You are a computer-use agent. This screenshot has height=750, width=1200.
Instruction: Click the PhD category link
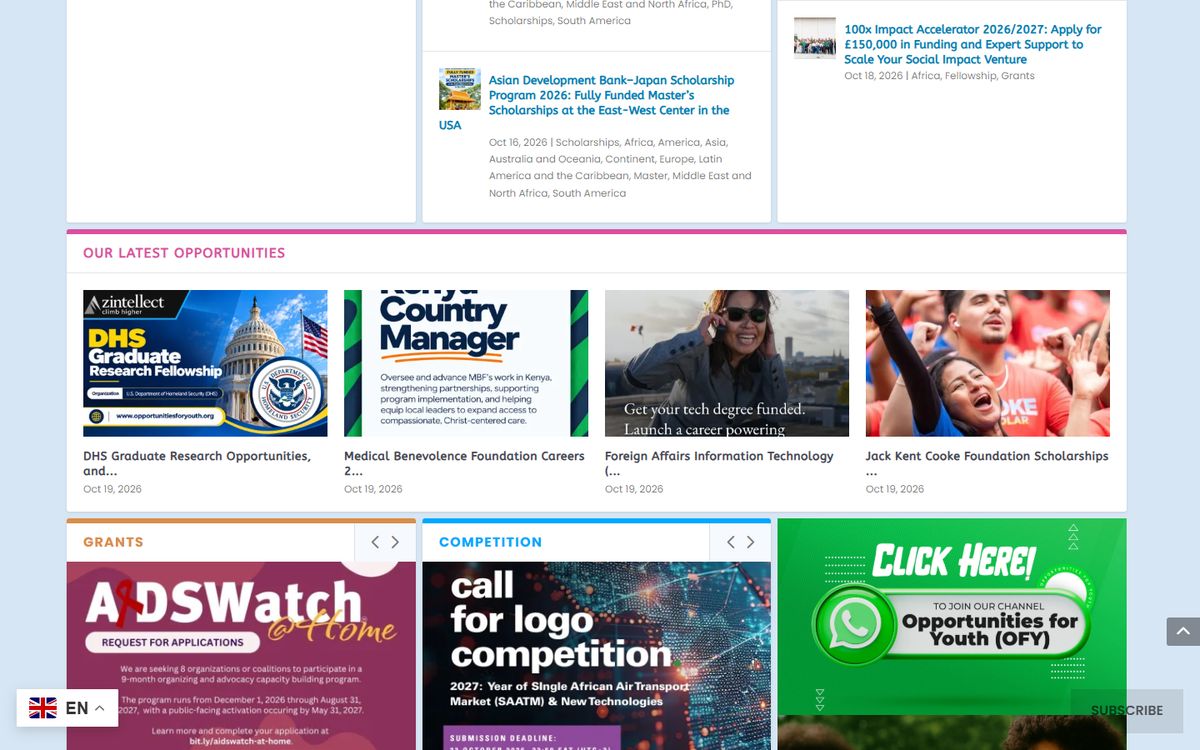click(x=721, y=4)
